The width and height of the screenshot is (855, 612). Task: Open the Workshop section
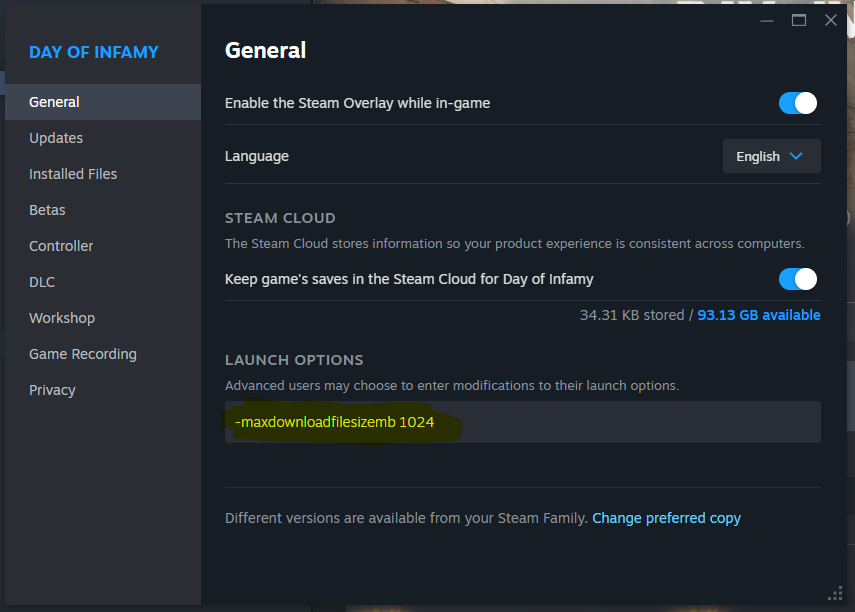pos(62,318)
